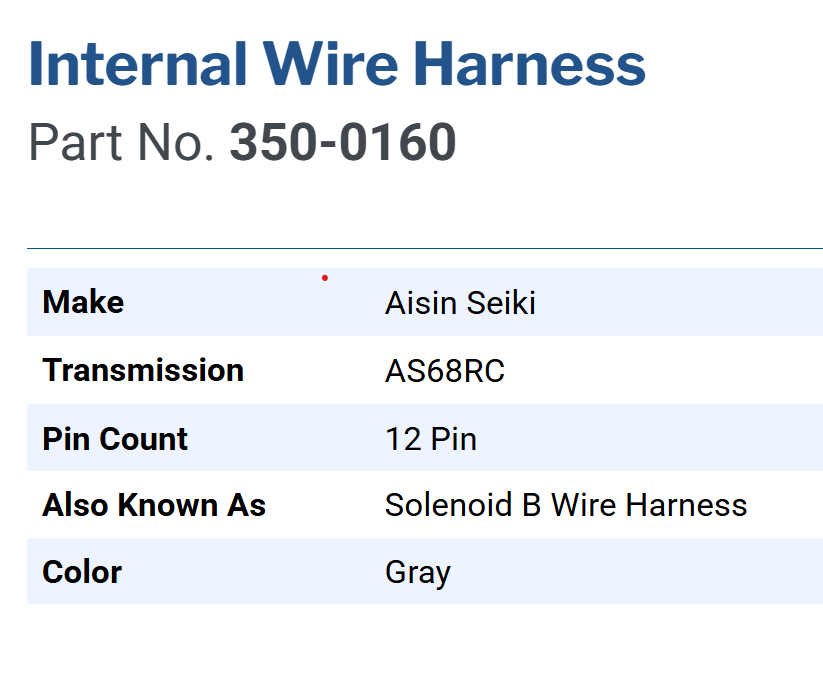Select the Aisin Seiki value
The width and height of the screenshot is (823, 676).
pos(460,303)
